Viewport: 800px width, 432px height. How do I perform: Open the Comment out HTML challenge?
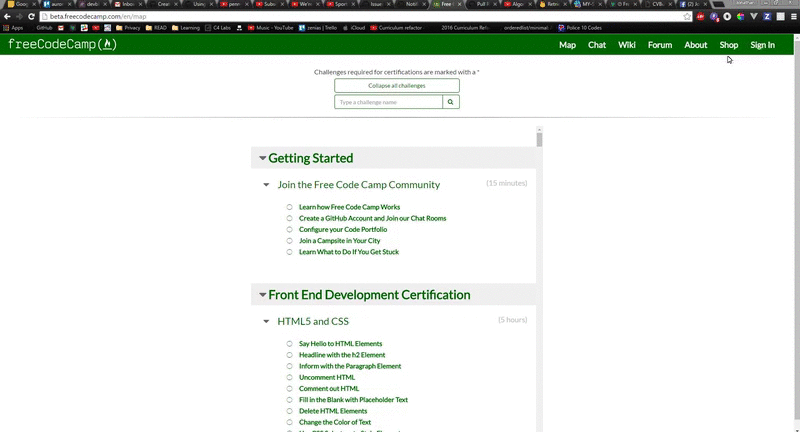(x=329, y=389)
